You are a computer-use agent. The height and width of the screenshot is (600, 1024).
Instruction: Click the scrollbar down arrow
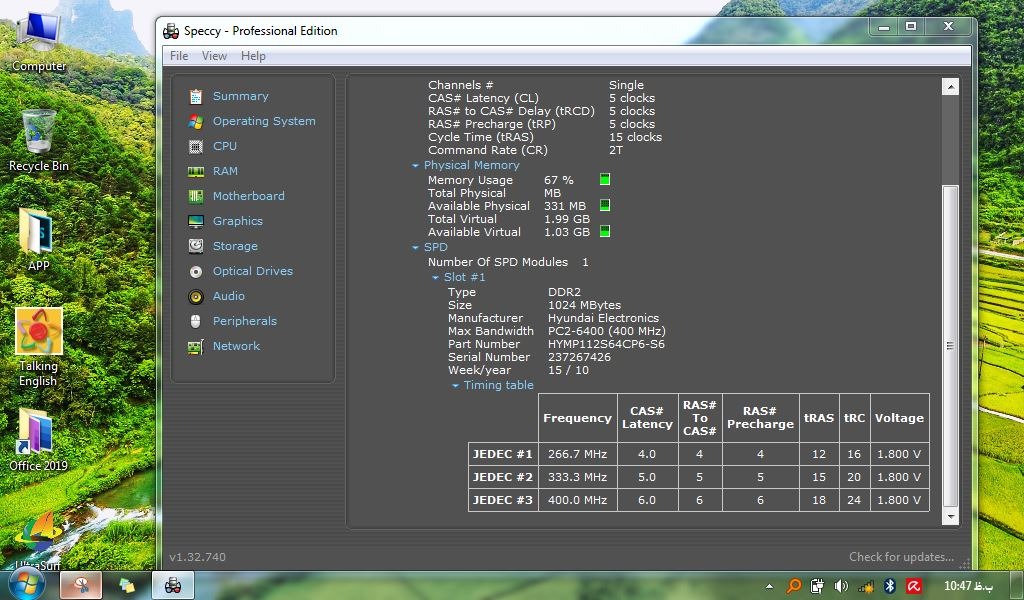click(950, 518)
